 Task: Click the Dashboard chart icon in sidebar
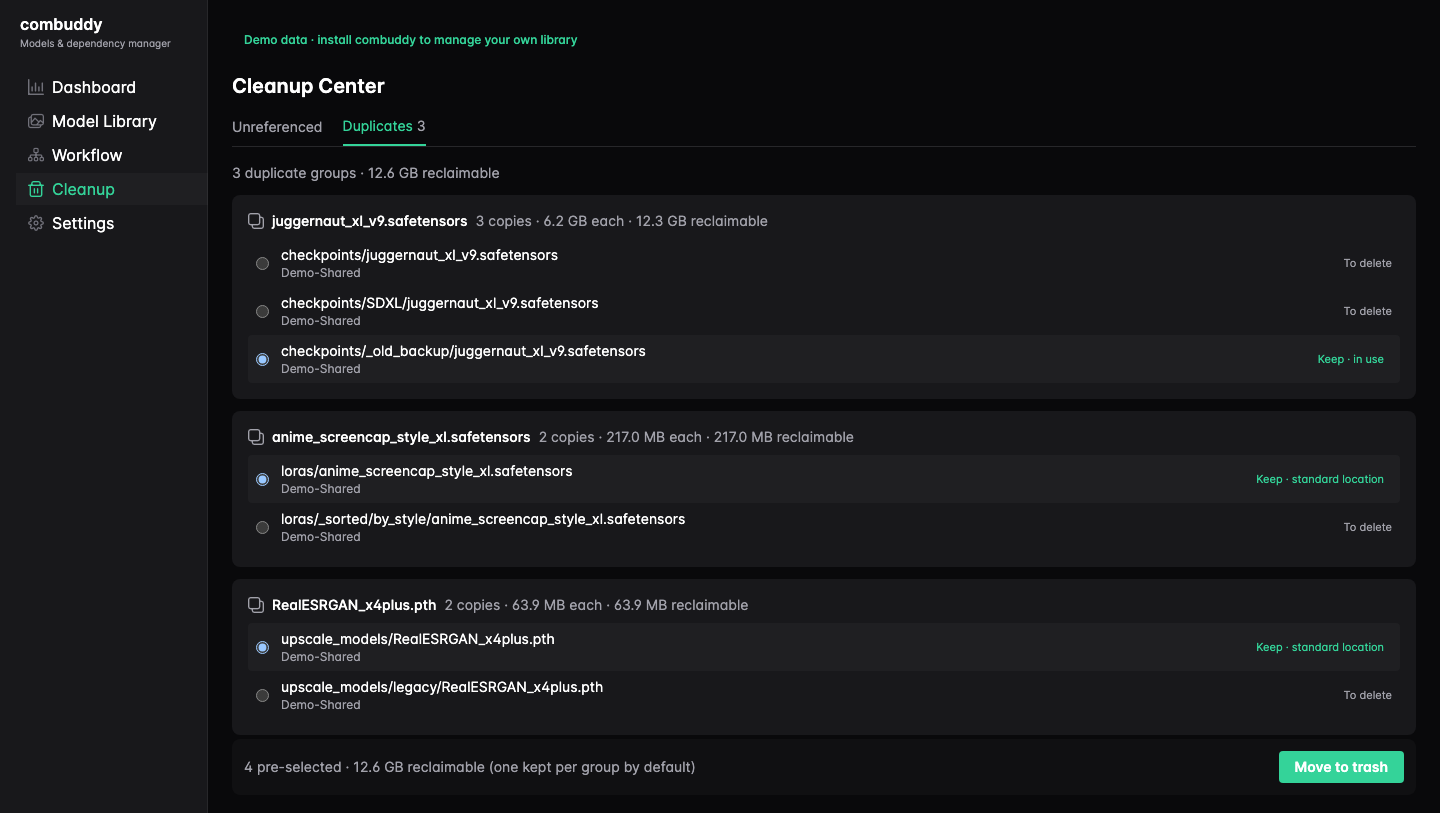click(36, 87)
